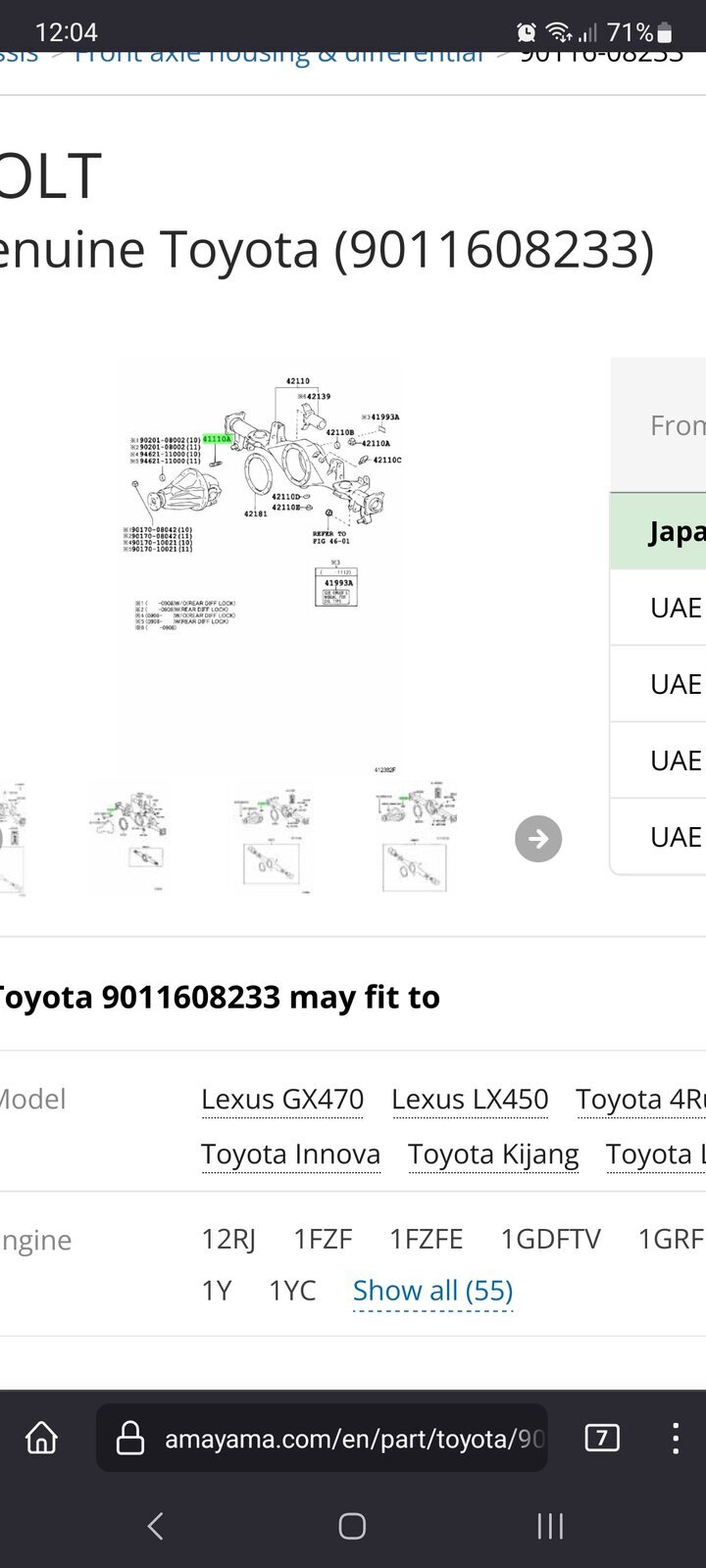Tap the browser home icon
This screenshot has width=706, height=1568.
(41, 1438)
